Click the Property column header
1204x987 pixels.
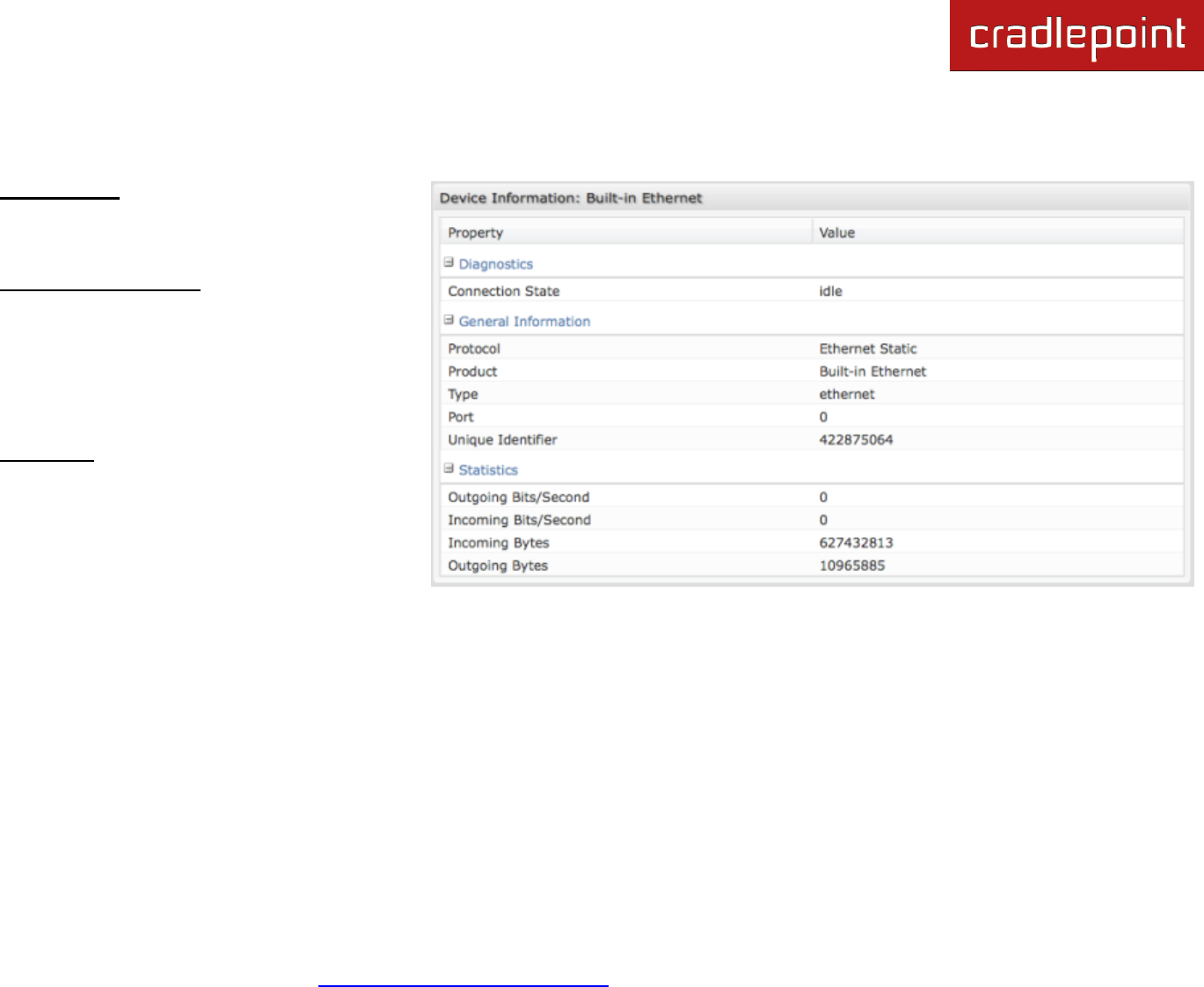point(625,232)
